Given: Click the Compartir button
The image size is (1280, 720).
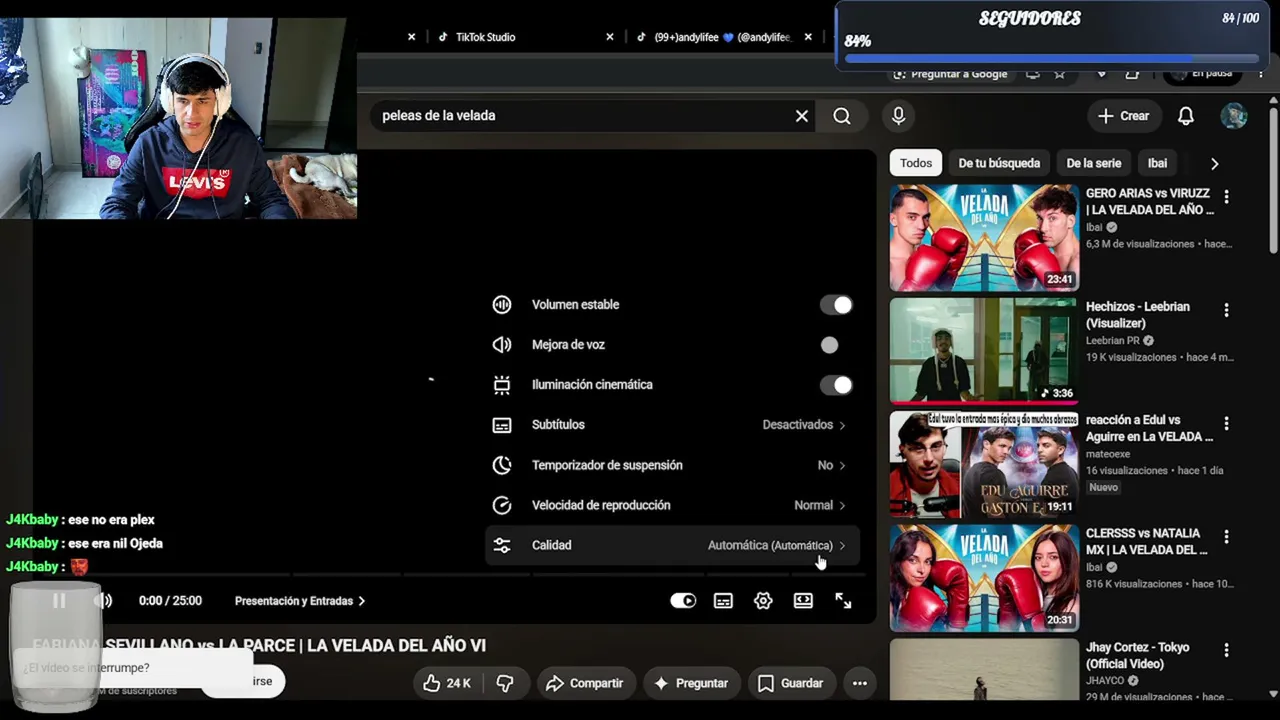Looking at the screenshot, I should pyautogui.click(x=586, y=683).
